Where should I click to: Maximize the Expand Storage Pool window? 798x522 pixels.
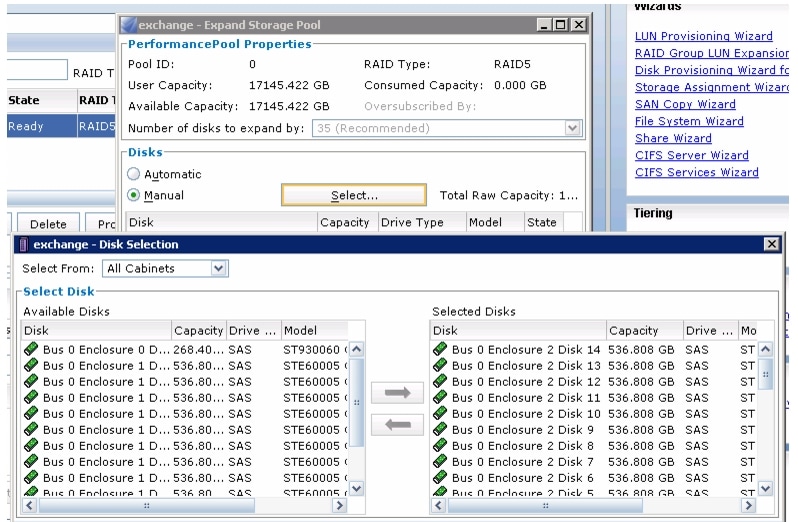[x=561, y=24]
